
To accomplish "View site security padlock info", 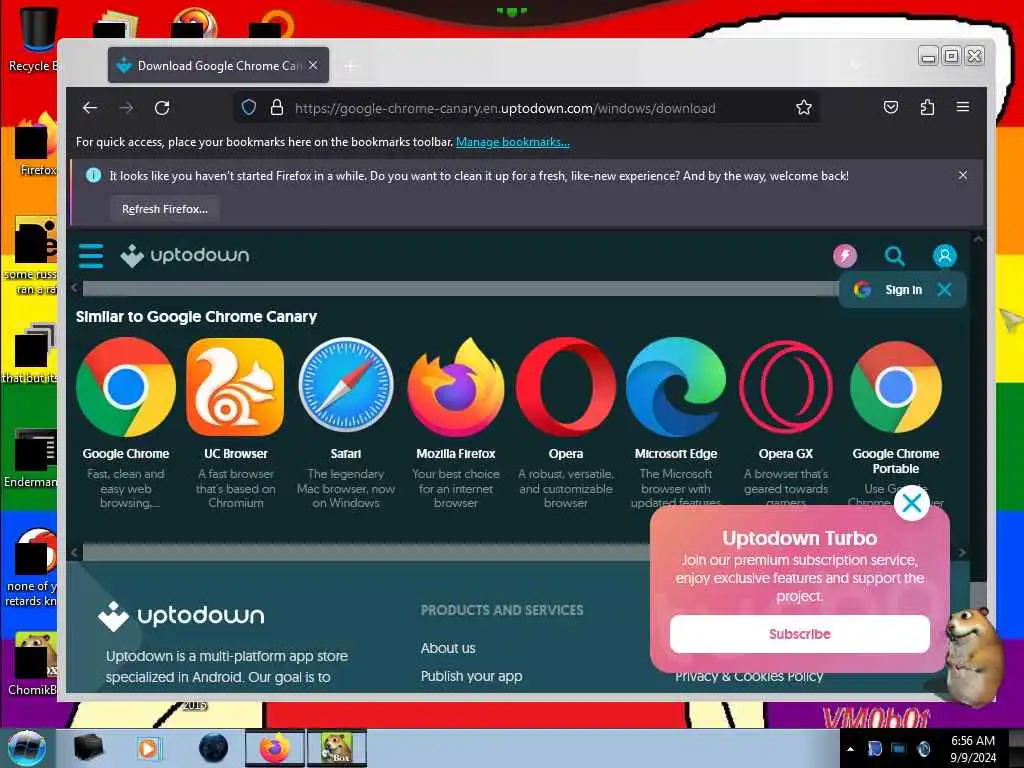I will pyautogui.click(x=277, y=108).
